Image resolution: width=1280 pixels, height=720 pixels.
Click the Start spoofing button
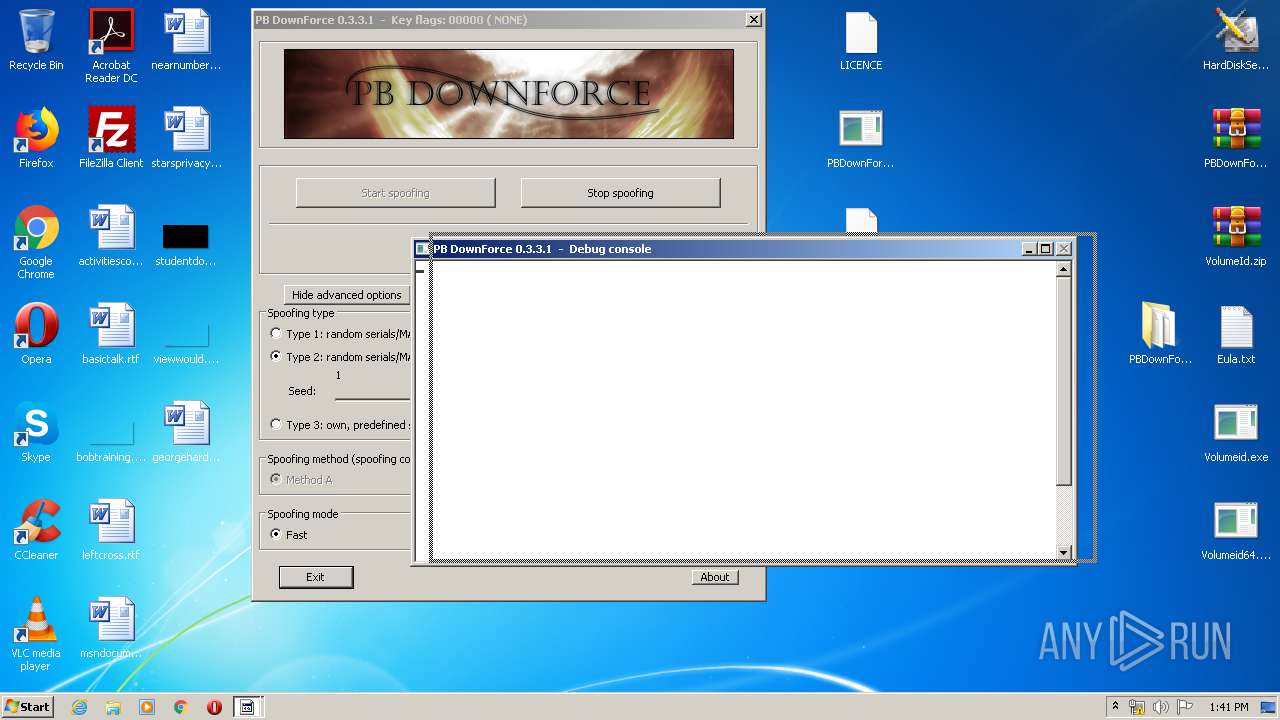coord(395,193)
